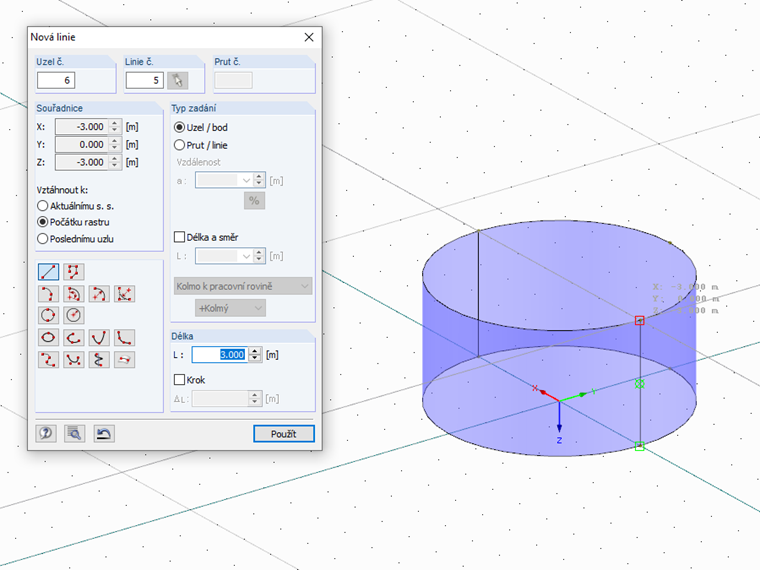This screenshot has width=760, height=570.
Task: Open the Kolmo k pracovní rovině dropdown
Action: point(243,286)
